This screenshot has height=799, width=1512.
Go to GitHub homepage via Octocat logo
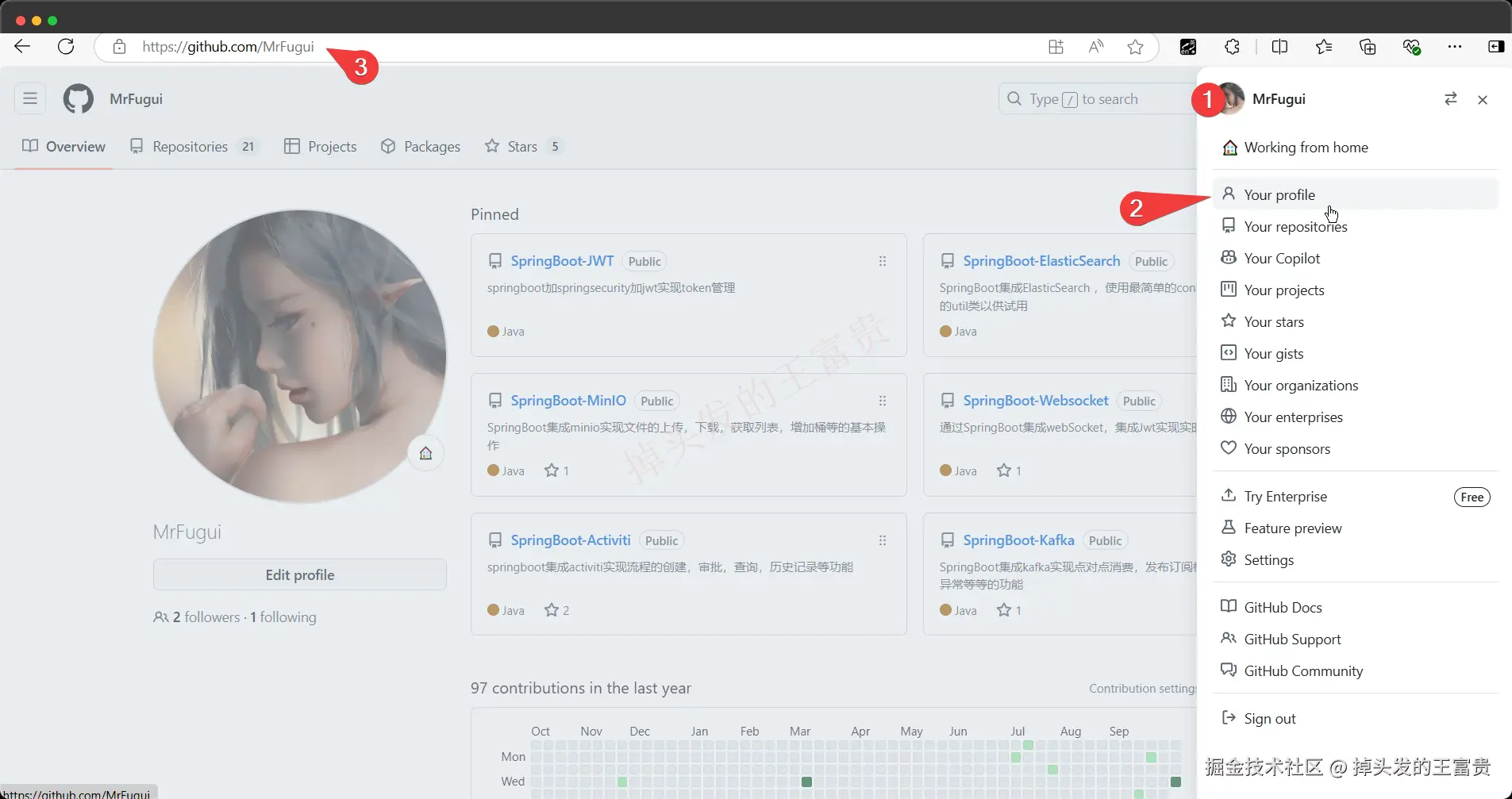coord(78,99)
